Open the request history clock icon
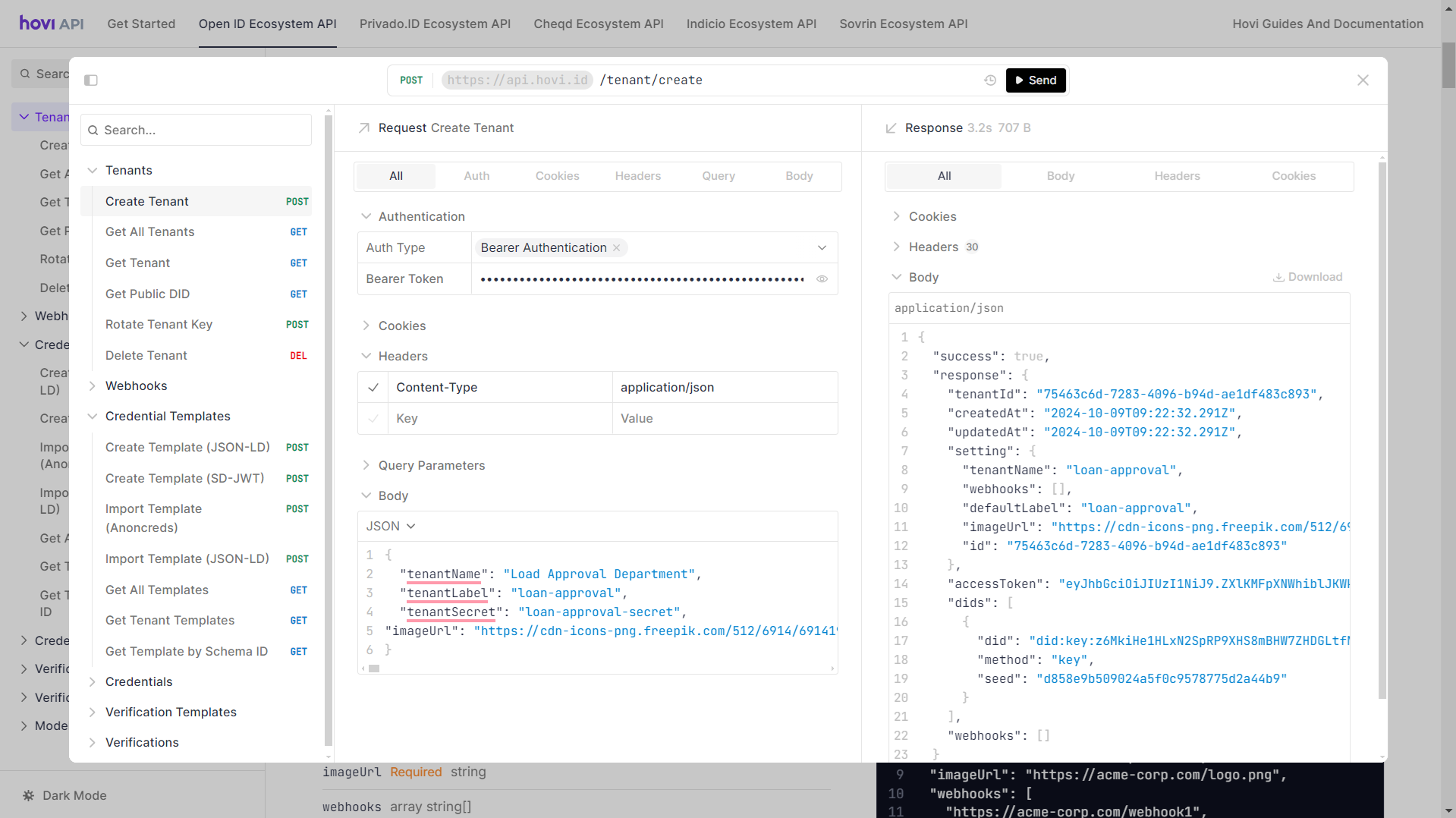Screen dimensions: 1456x818 coord(990,80)
